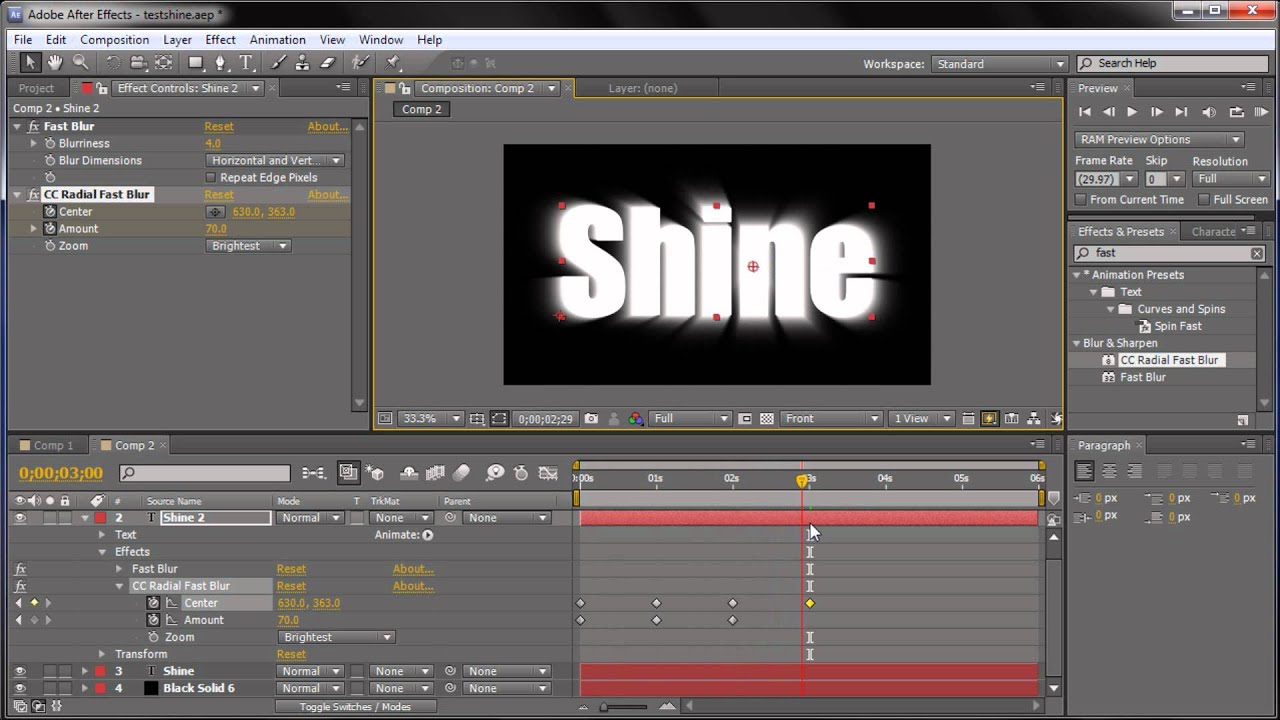The height and width of the screenshot is (720, 1280).
Task: Click the timeline layer search field
Action: click(x=205, y=473)
